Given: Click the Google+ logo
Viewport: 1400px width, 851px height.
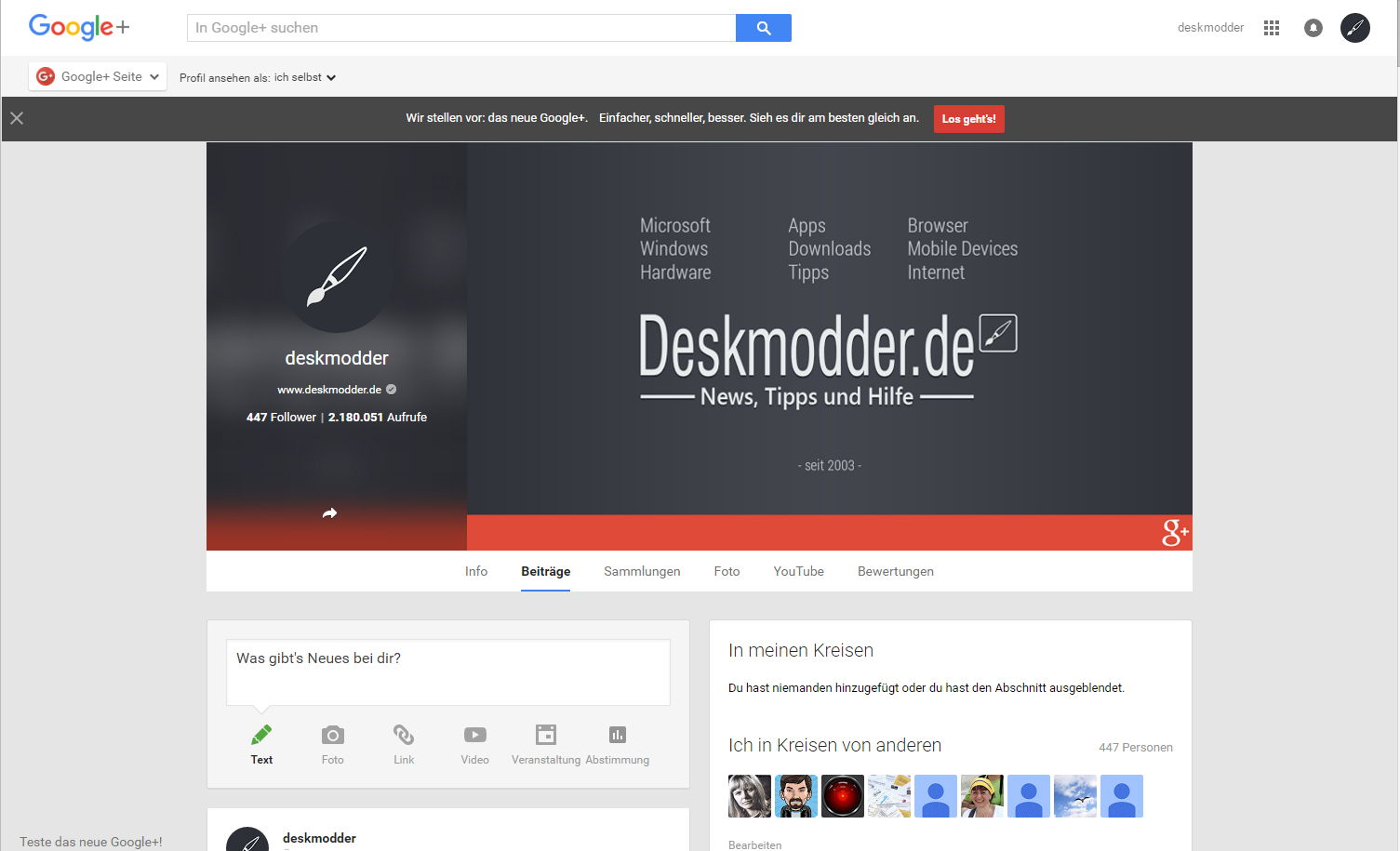Looking at the screenshot, I should point(79,27).
